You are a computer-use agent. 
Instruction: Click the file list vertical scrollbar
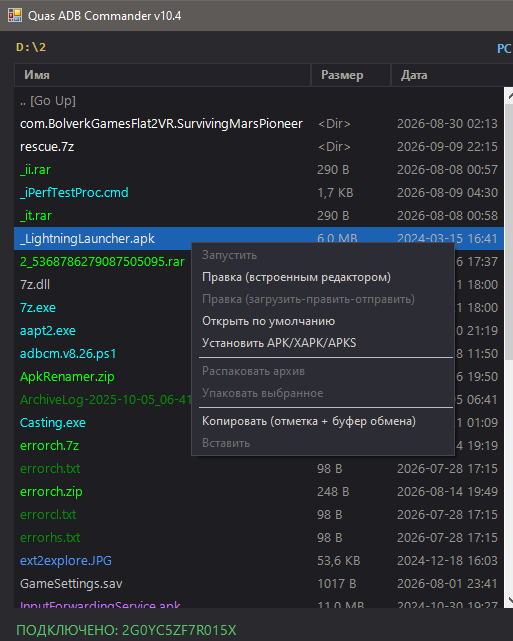pos(509,347)
